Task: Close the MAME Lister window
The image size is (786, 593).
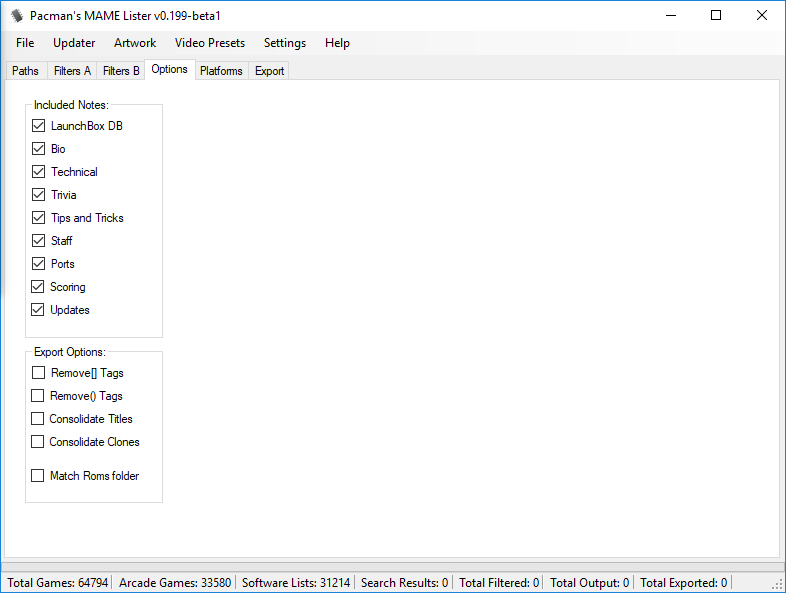Action: tap(761, 16)
